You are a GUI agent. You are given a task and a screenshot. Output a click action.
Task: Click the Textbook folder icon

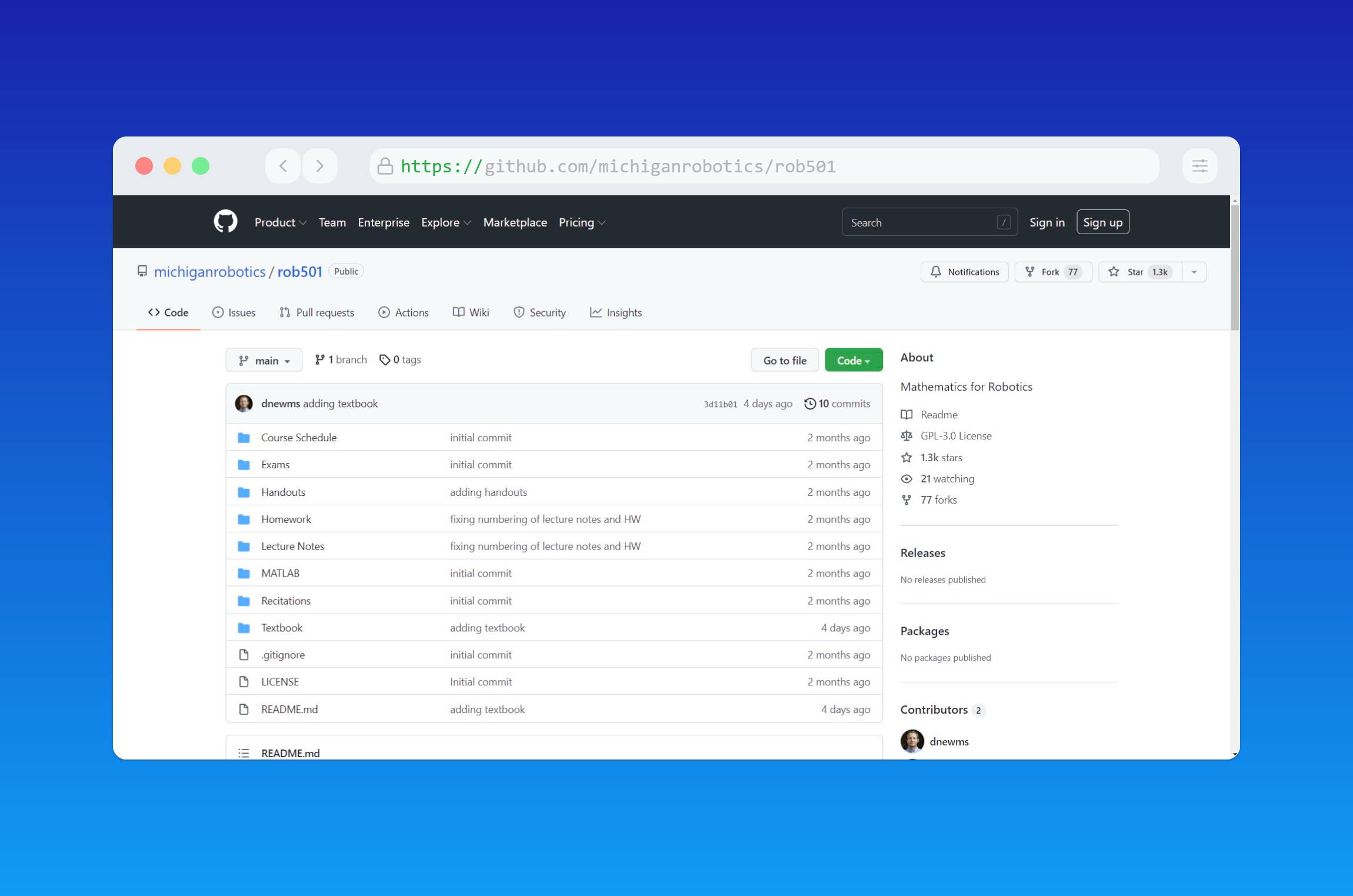[244, 628]
